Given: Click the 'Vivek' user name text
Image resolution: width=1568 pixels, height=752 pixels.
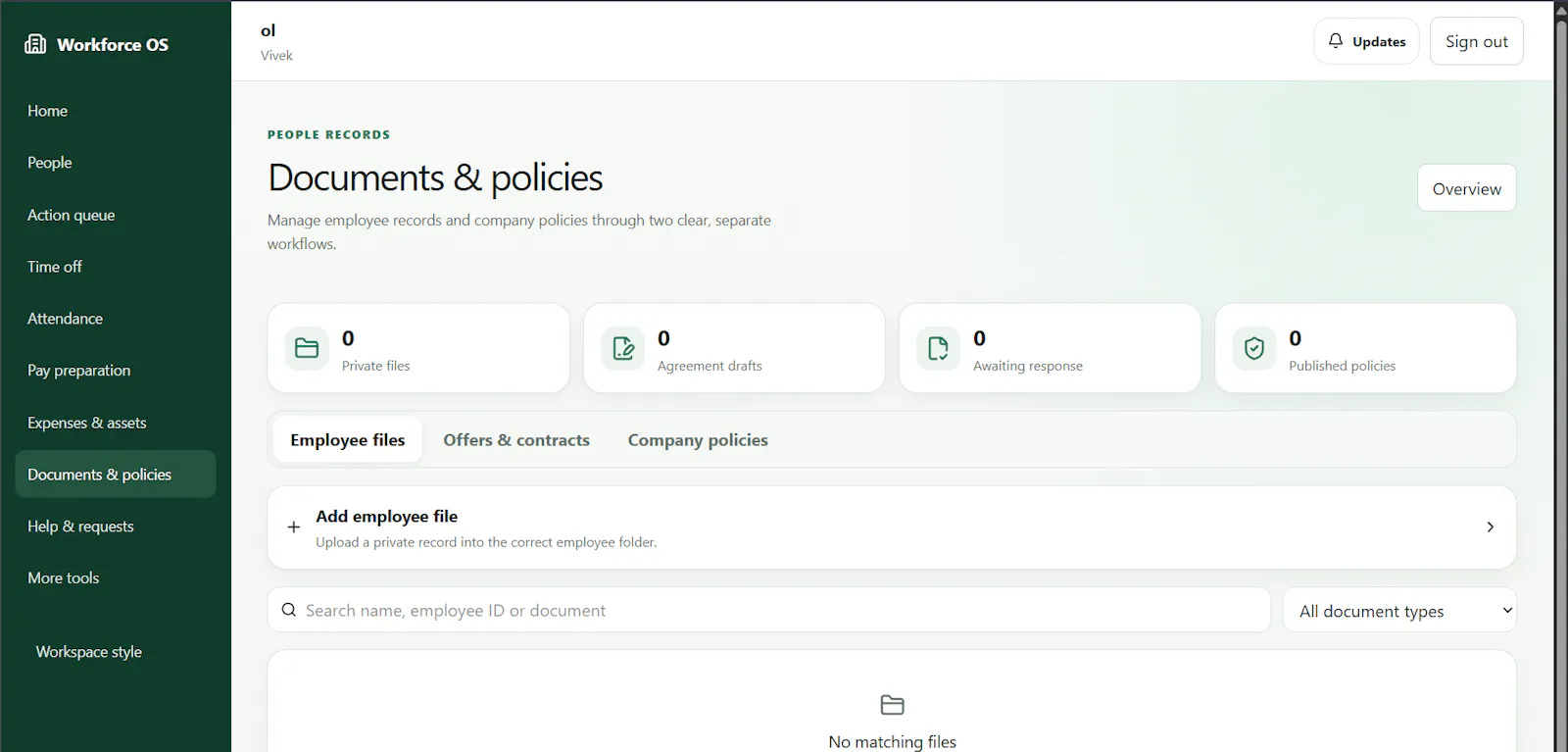Looking at the screenshot, I should (x=276, y=56).
